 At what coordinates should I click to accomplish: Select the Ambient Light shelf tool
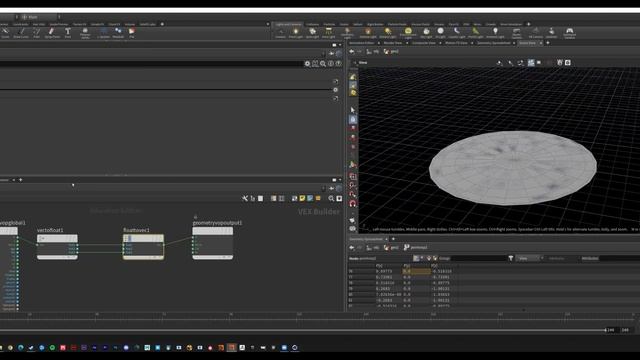[495, 33]
